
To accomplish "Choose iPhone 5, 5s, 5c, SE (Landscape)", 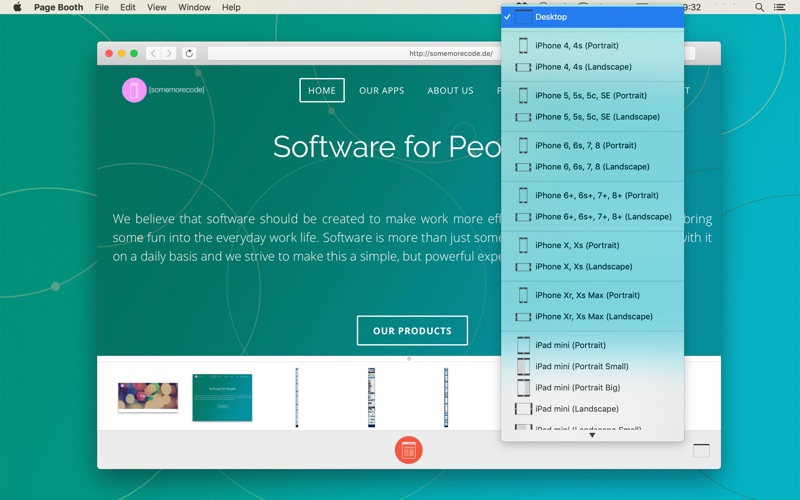I will tap(592, 117).
